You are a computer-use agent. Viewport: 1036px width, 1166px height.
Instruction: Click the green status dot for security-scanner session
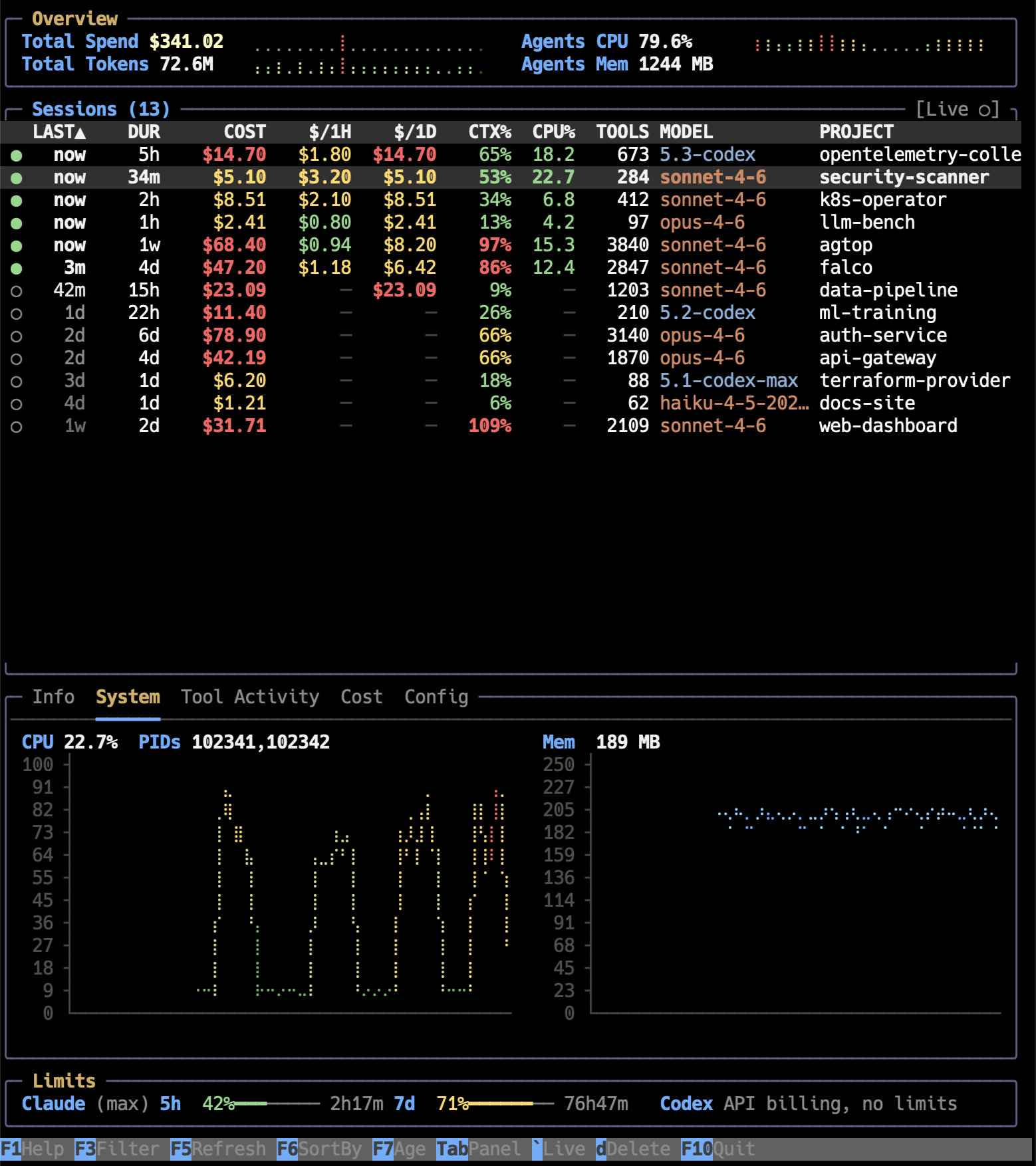click(x=17, y=178)
